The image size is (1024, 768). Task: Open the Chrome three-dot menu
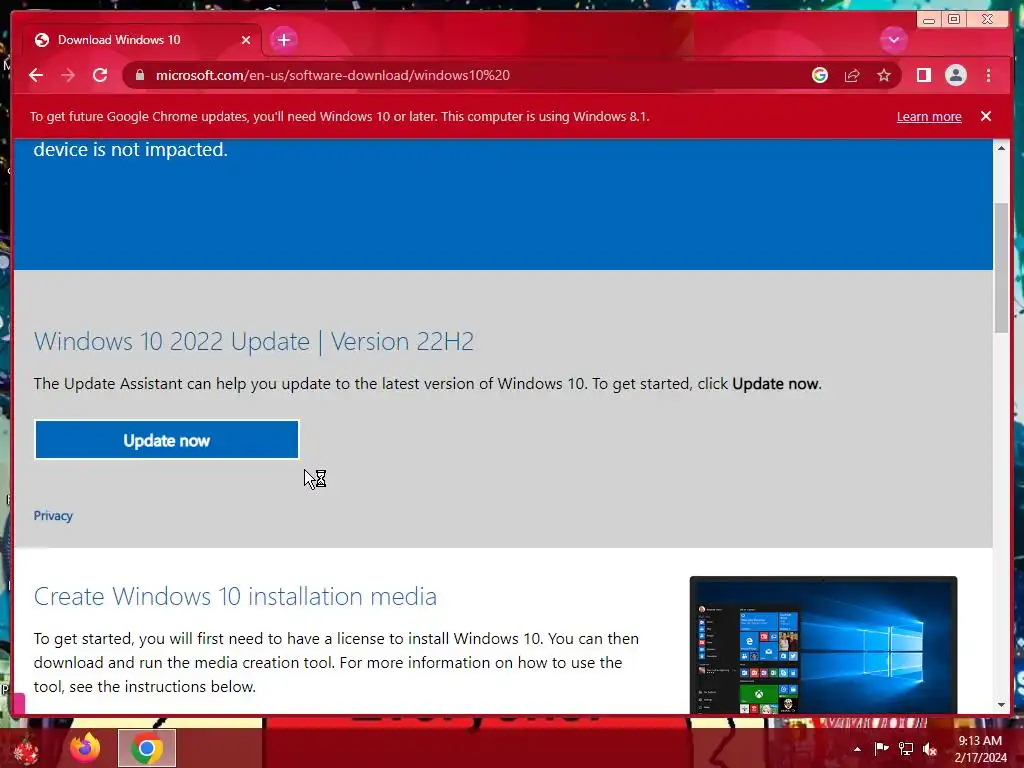point(988,75)
